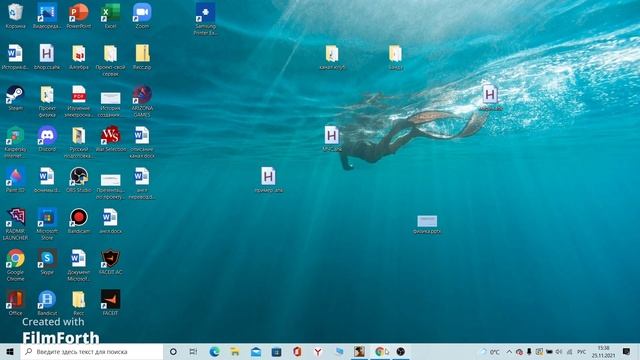
Task: Open the Русский подготовка folder
Action: coord(78,142)
